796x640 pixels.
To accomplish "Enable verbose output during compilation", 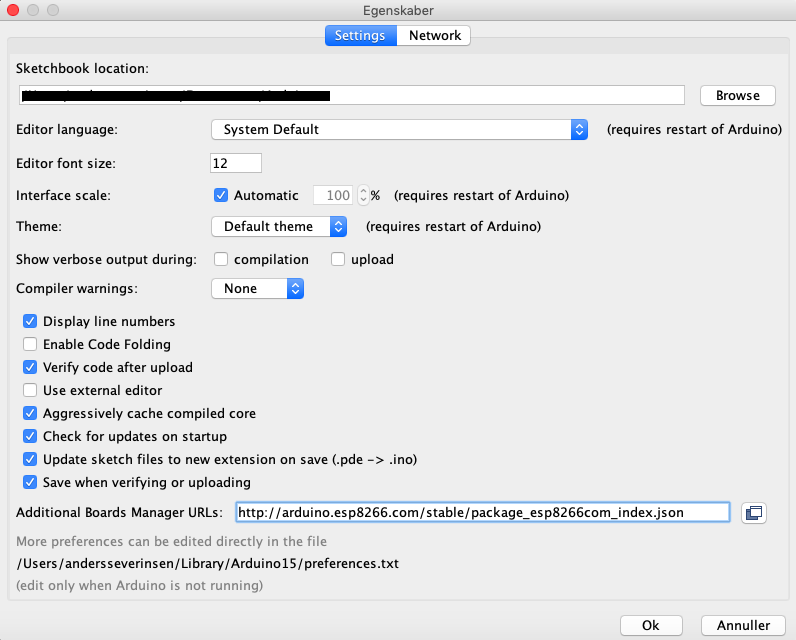I will [221, 259].
